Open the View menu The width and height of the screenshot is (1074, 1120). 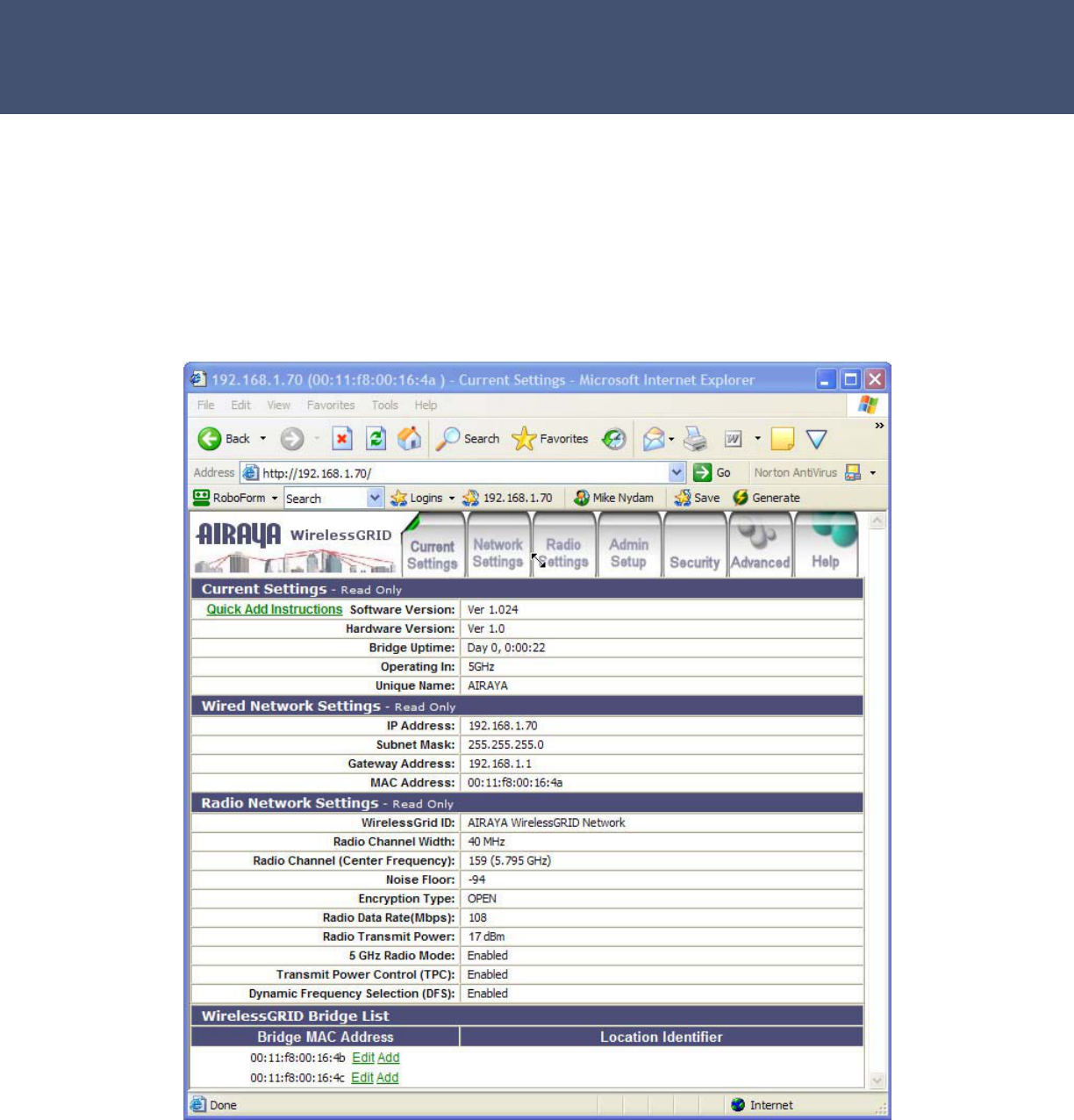(279, 406)
